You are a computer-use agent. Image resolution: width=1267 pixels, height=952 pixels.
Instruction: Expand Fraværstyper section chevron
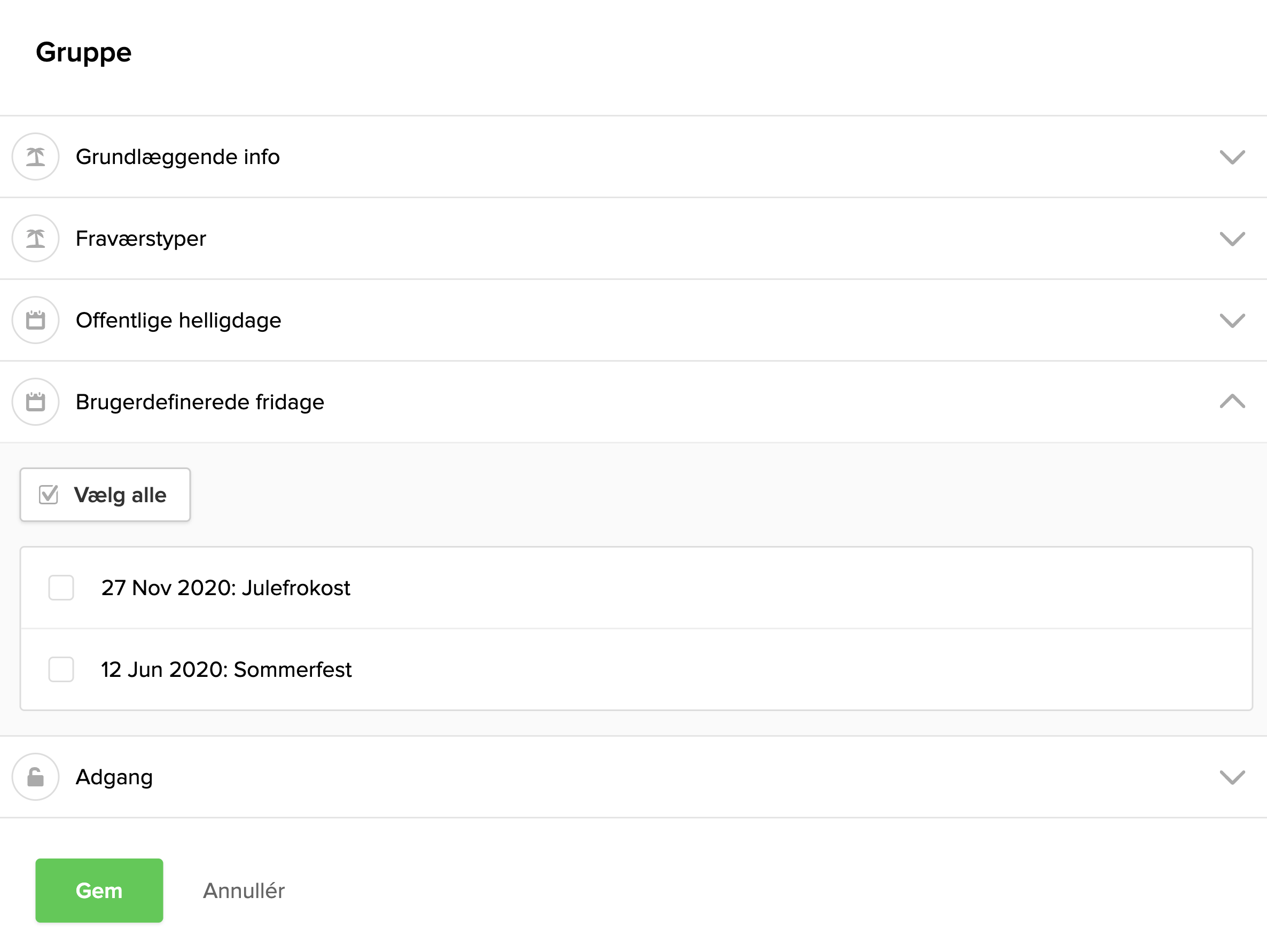pos(1232,238)
